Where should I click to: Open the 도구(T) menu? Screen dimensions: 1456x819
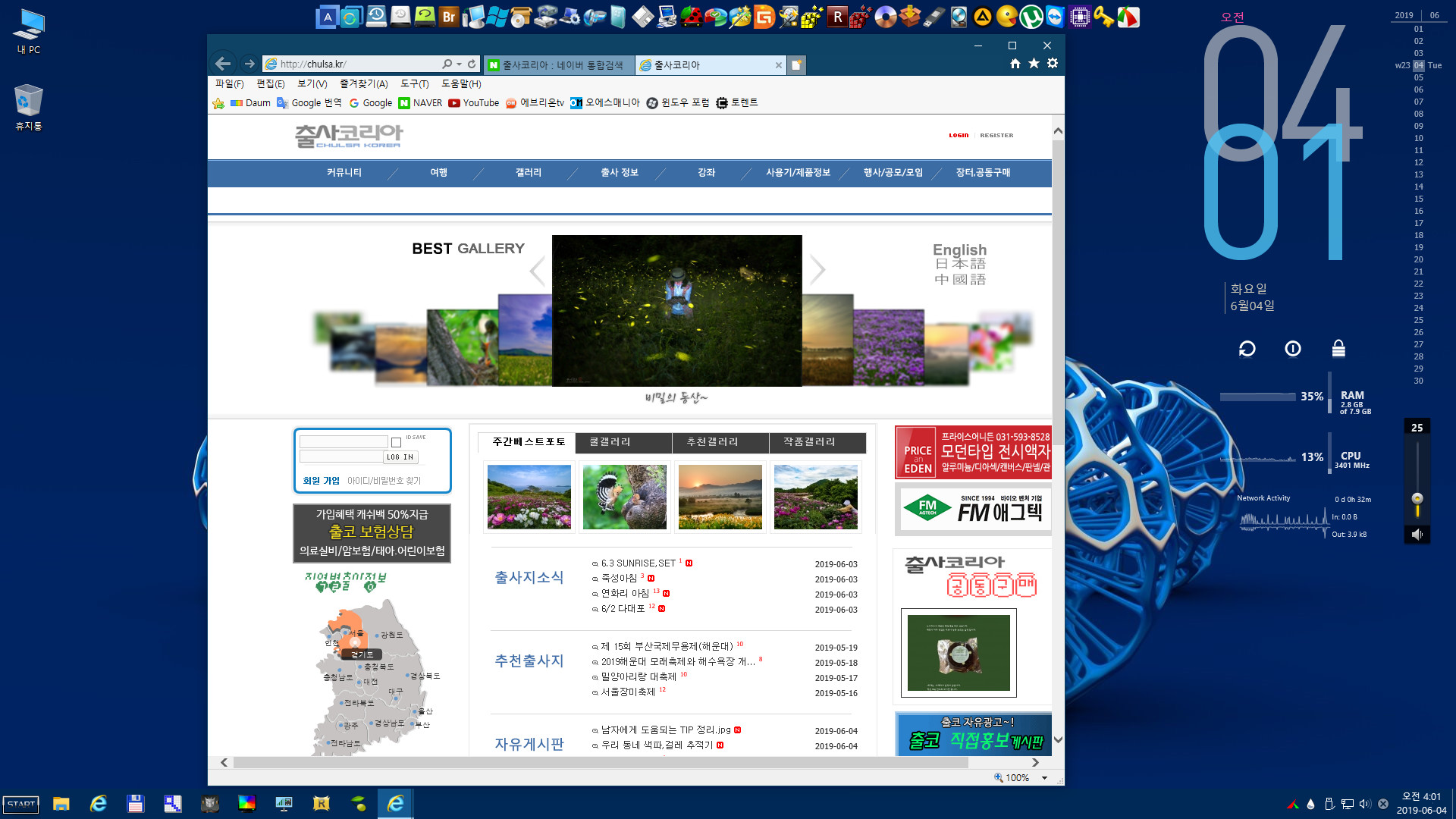pyautogui.click(x=415, y=84)
